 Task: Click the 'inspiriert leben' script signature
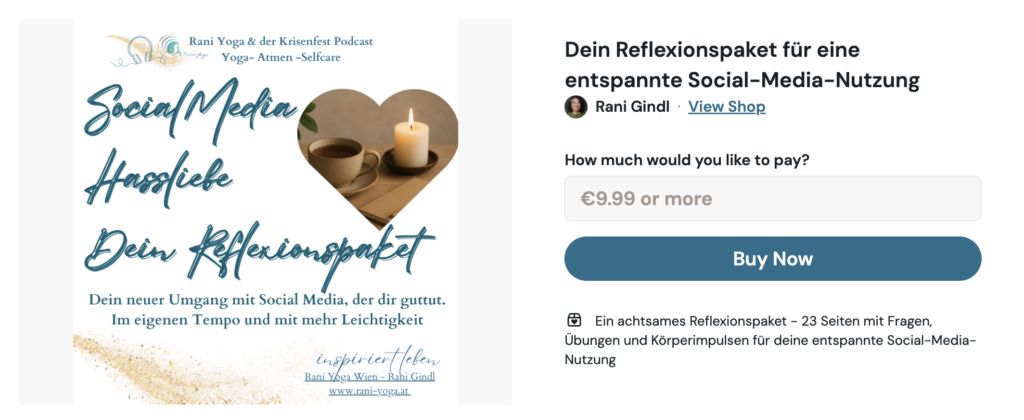pyautogui.click(x=377, y=359)
